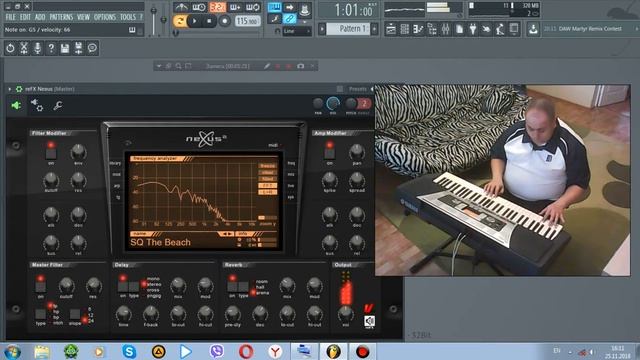Toggle wait for input before recording
Image resolution: width=640 pixels, height=360 pixels.
(x=199, y=7)
